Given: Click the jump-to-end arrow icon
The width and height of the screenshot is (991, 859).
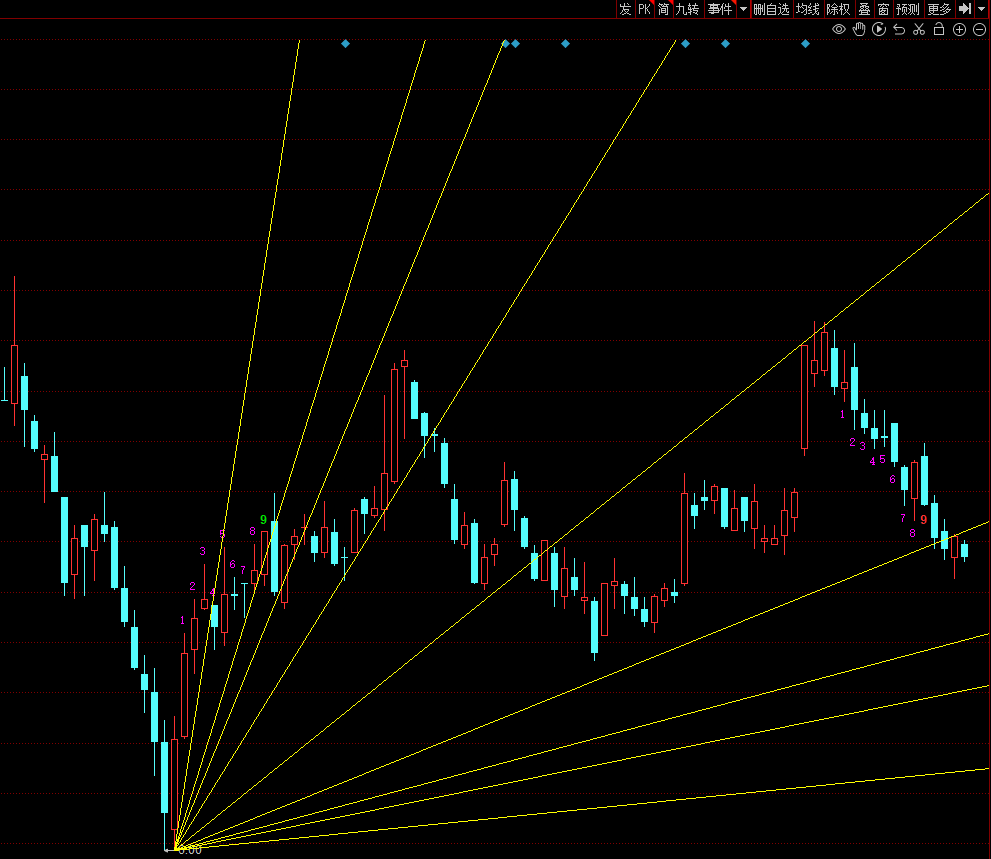Looking at the screenshot, I should tap(965, 9).
